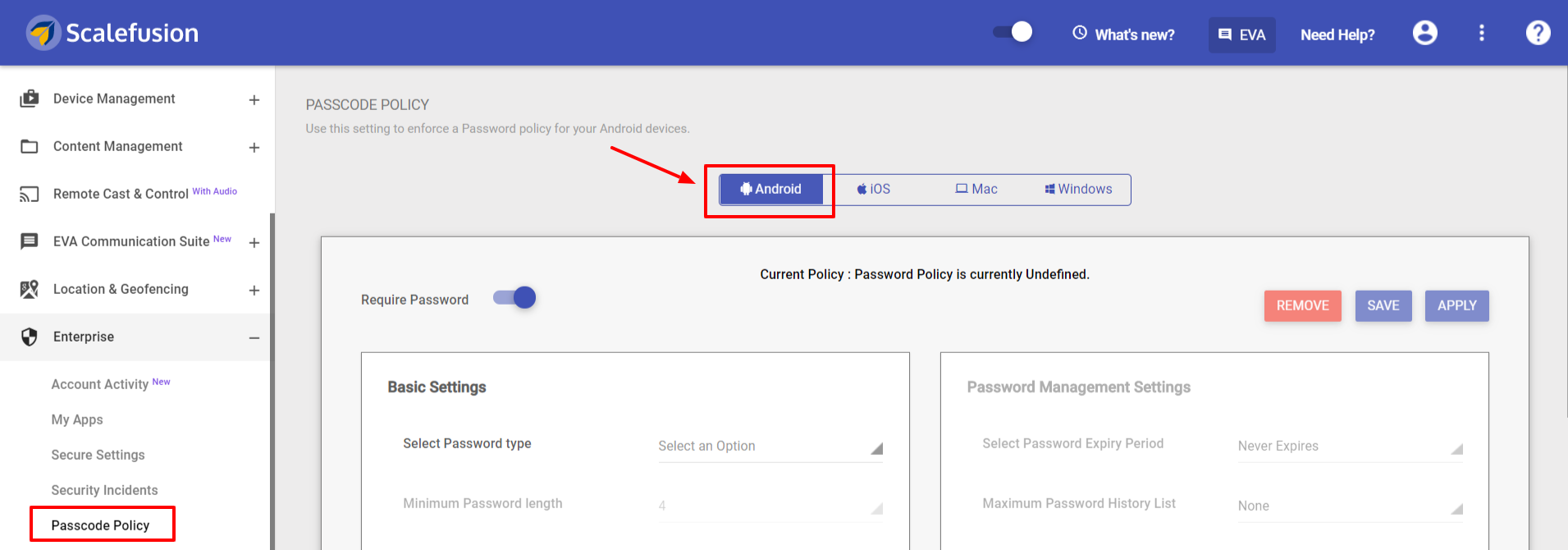
Task: Open the Select Password type dropdown
Action: pos(770,446)
